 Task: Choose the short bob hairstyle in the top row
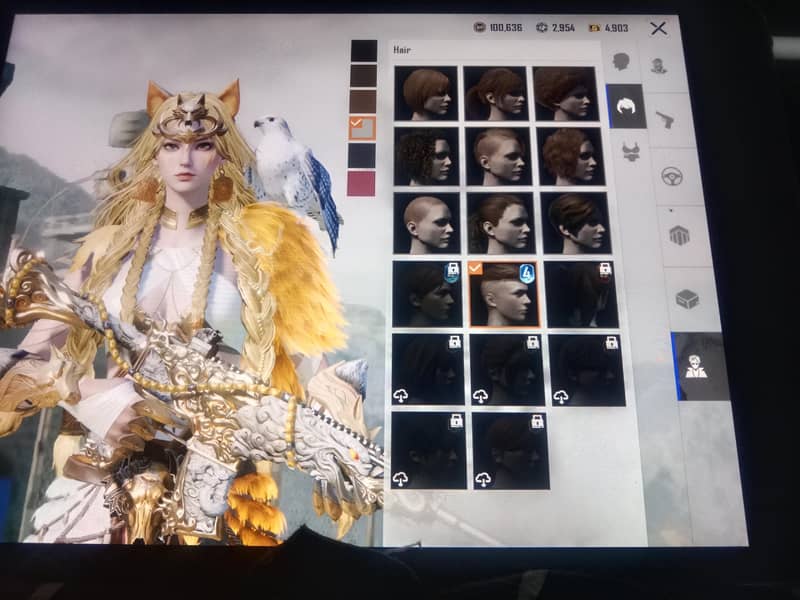[x=426, y=93]
